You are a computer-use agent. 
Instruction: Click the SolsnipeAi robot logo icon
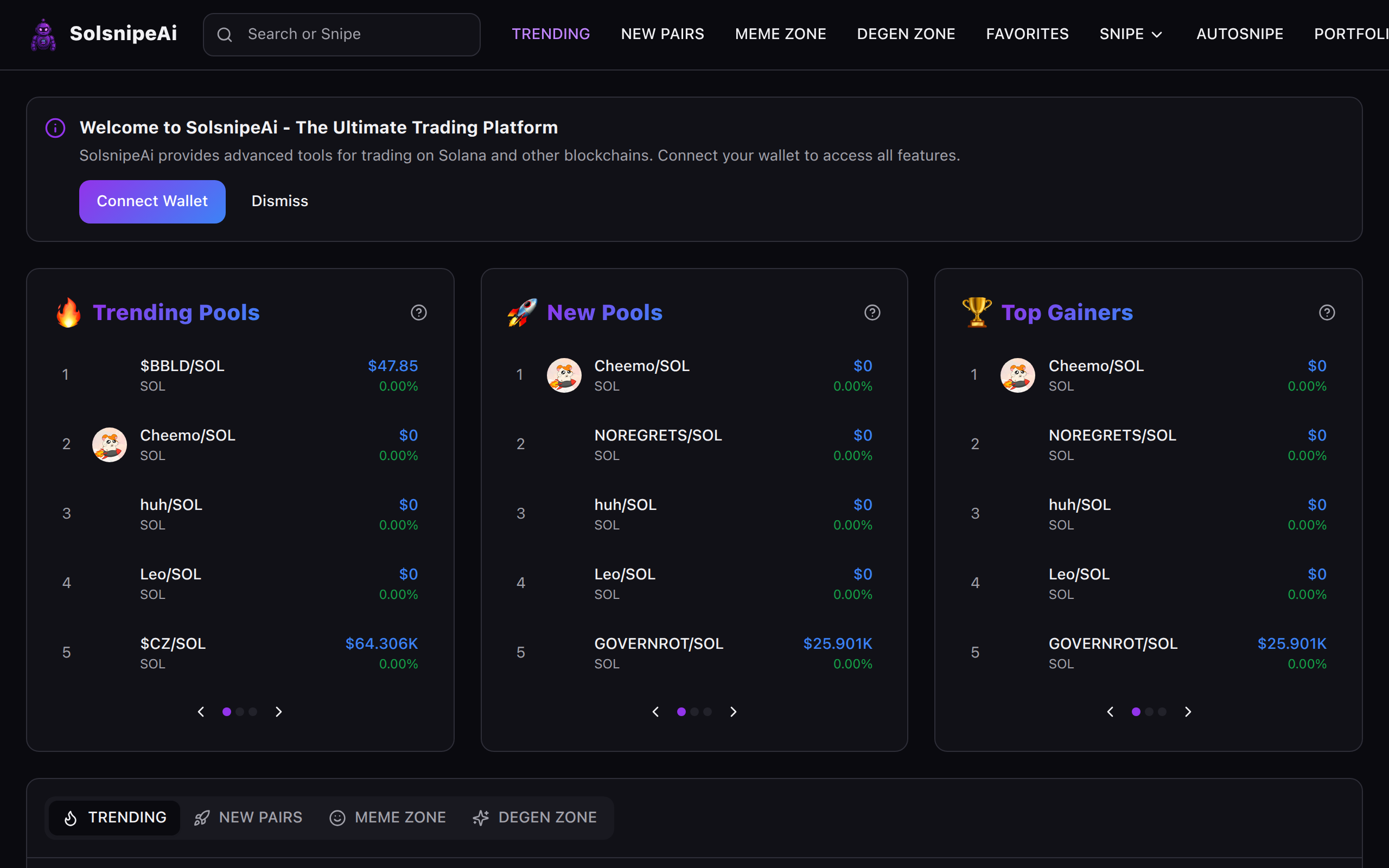(43, 34)
